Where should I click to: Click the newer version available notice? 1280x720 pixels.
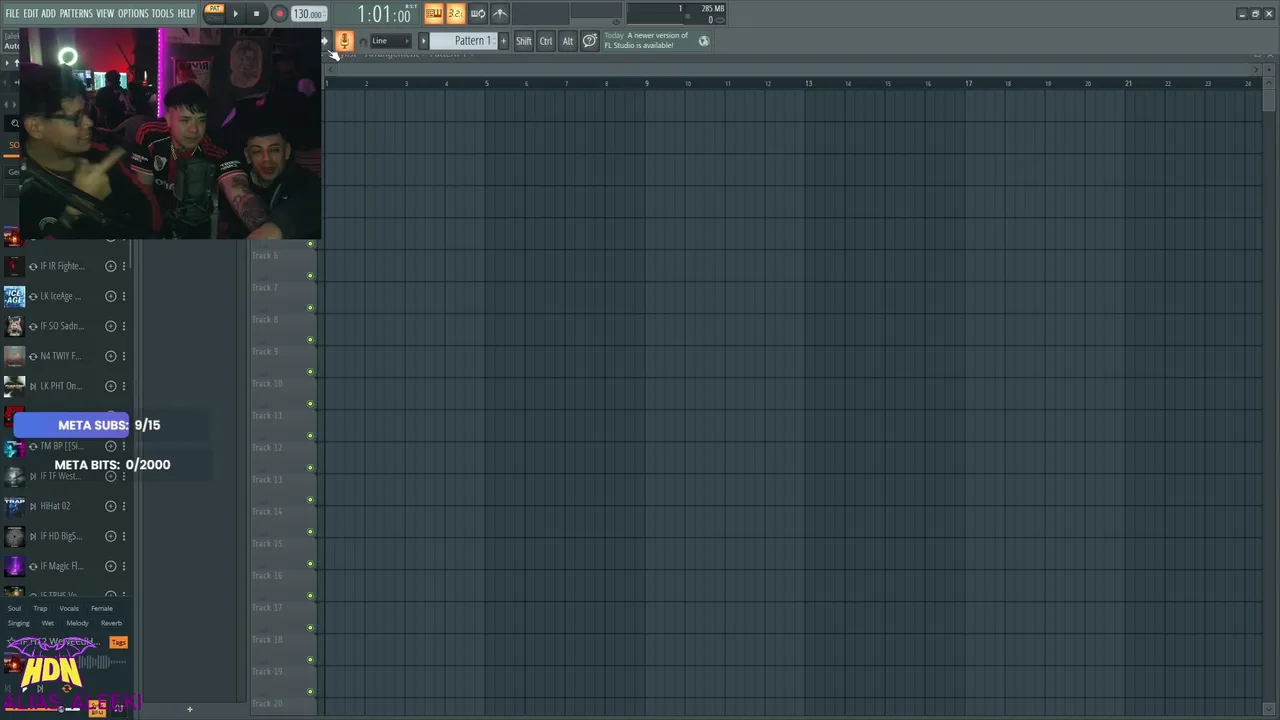646,40
